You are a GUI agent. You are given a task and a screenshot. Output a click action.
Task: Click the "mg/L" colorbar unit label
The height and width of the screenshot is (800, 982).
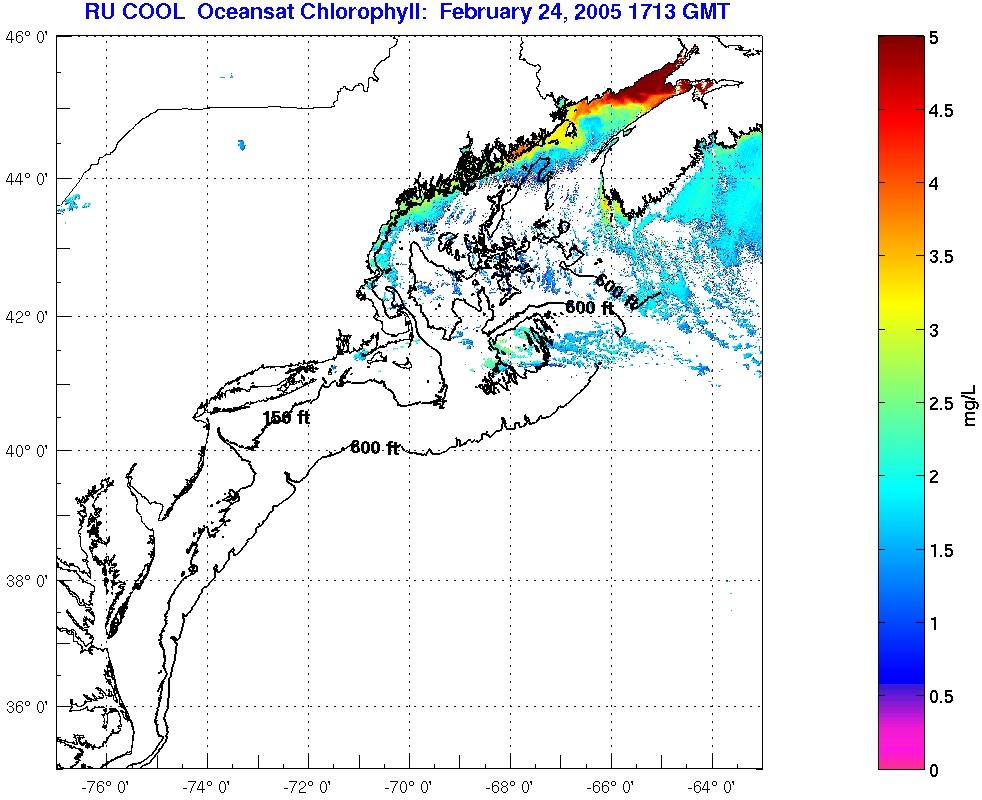[x=970, y=405]
